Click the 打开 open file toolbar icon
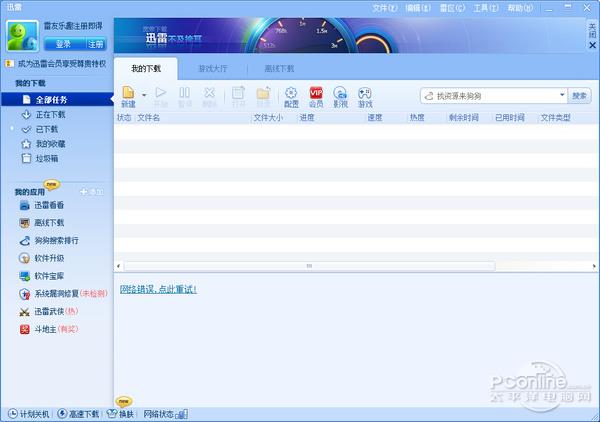Image resolution: width=600 pixels, height=422 pixels. click(x=238, y=97)
